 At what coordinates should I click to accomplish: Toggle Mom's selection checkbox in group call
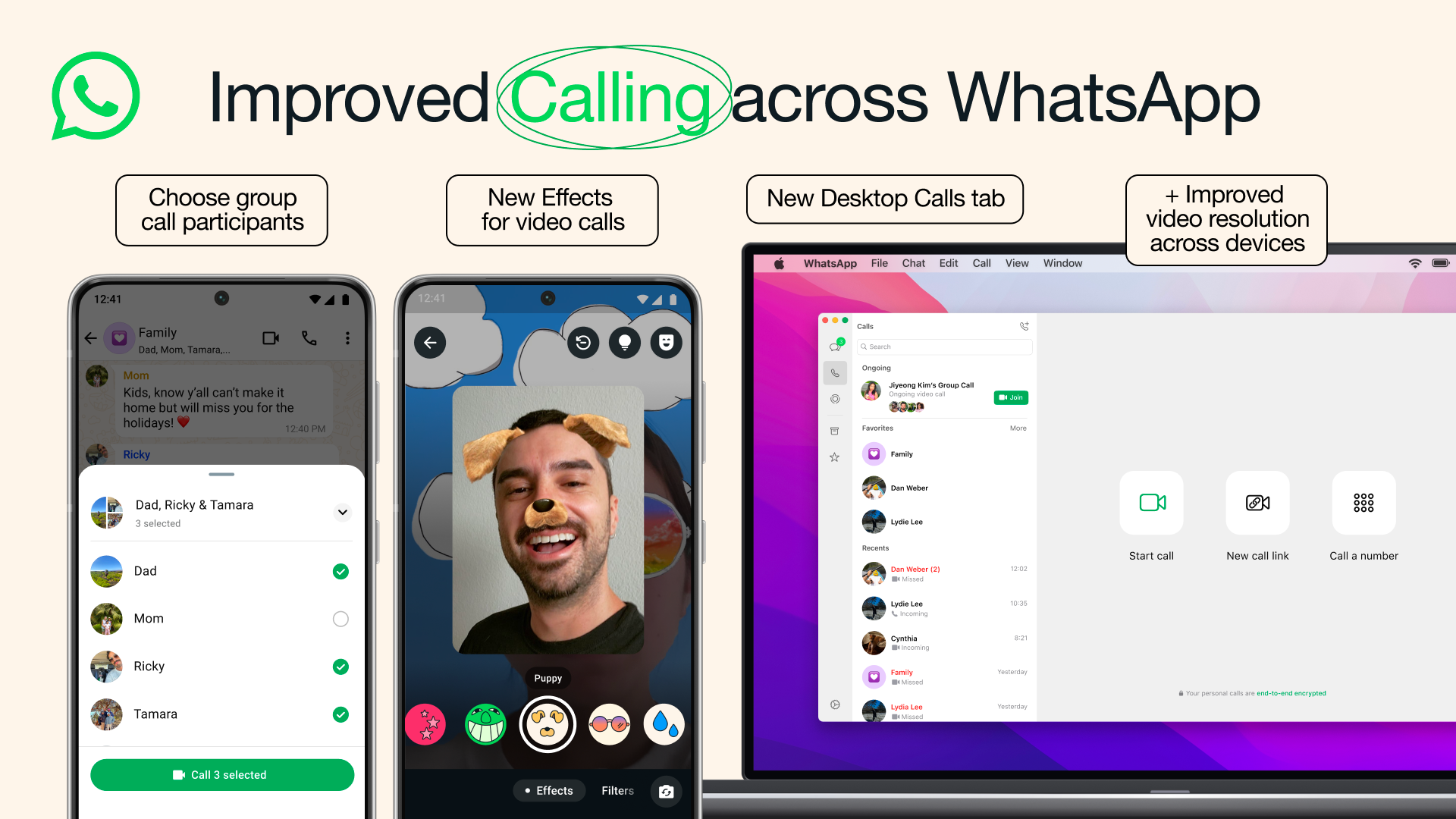click(x=339, y=618)
